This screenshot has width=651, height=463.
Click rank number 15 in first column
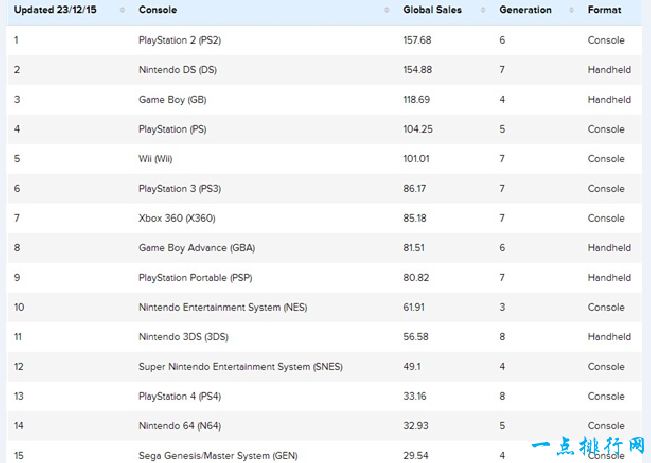(18, 456)
